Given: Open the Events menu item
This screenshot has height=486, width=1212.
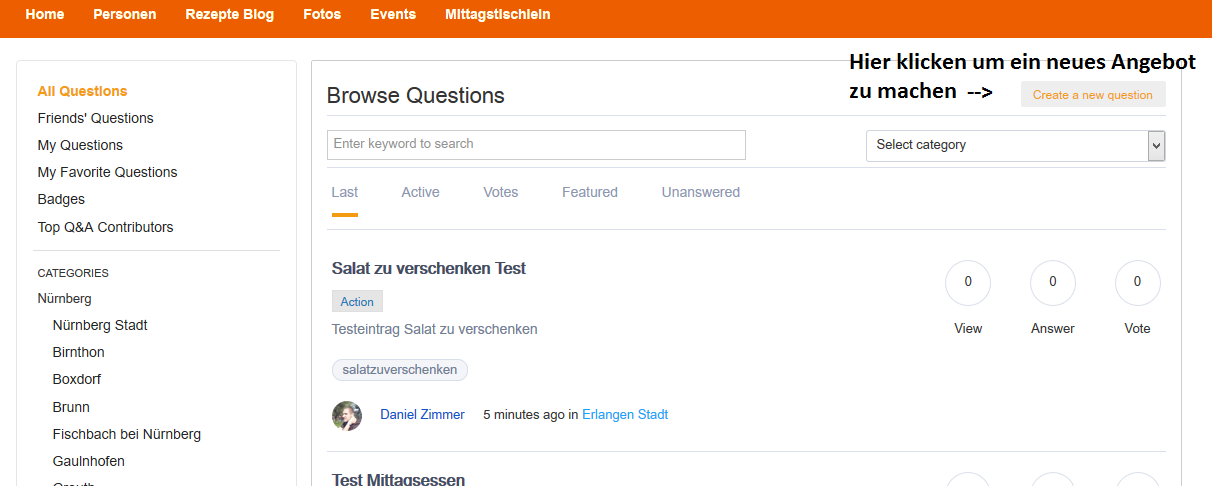Looking at the screenshot, I should click(393, 15).
